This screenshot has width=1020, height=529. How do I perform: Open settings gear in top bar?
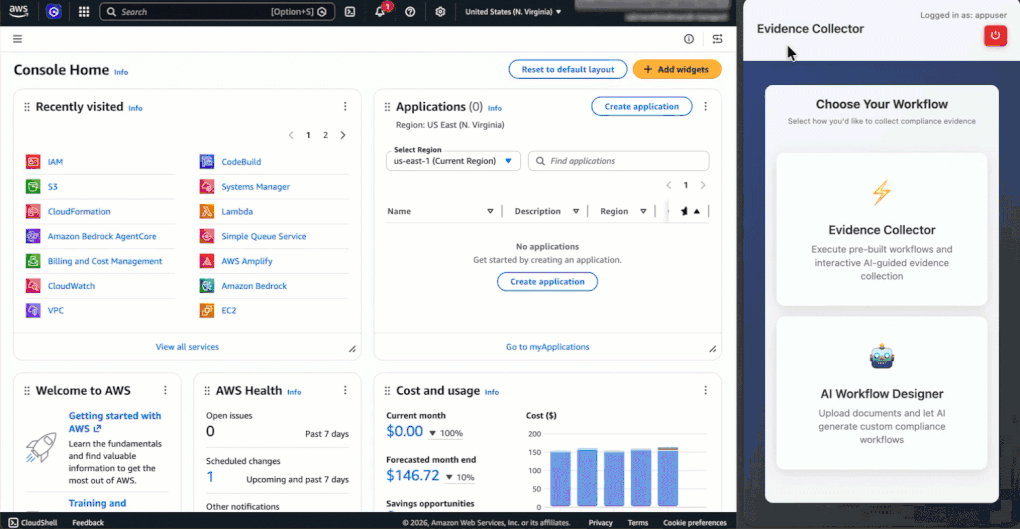[441, 12]
